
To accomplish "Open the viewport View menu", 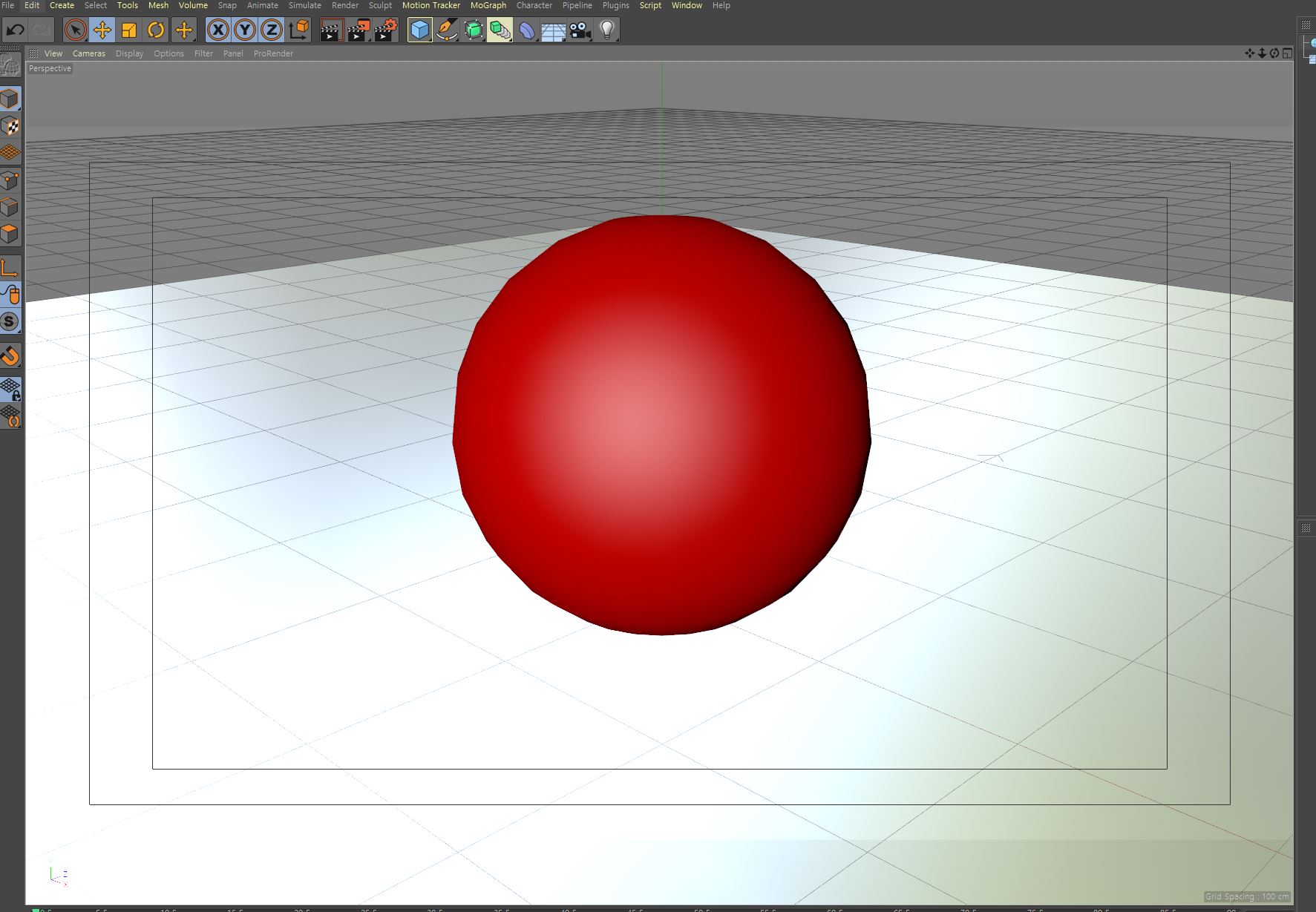I will (53, 53).
